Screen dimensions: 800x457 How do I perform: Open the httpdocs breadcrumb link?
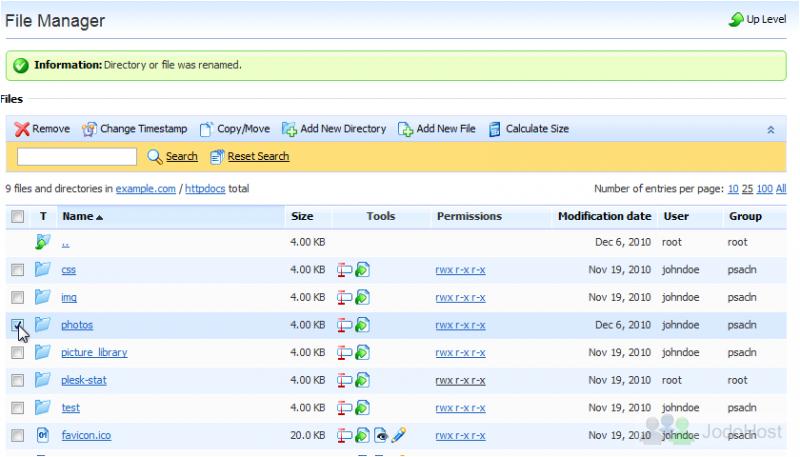pyautogui.click(x=205, y=189)
